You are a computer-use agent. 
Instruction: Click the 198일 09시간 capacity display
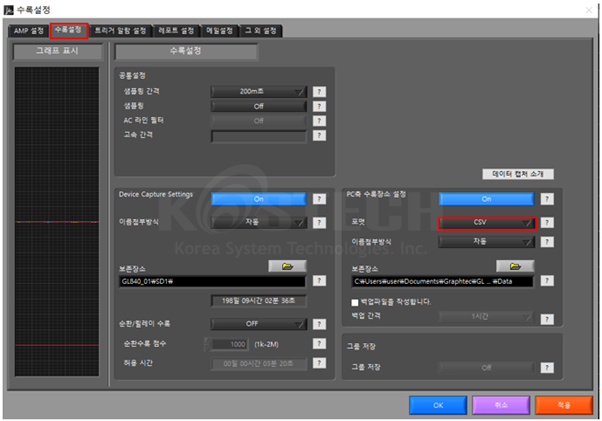[x=259, y=301]
